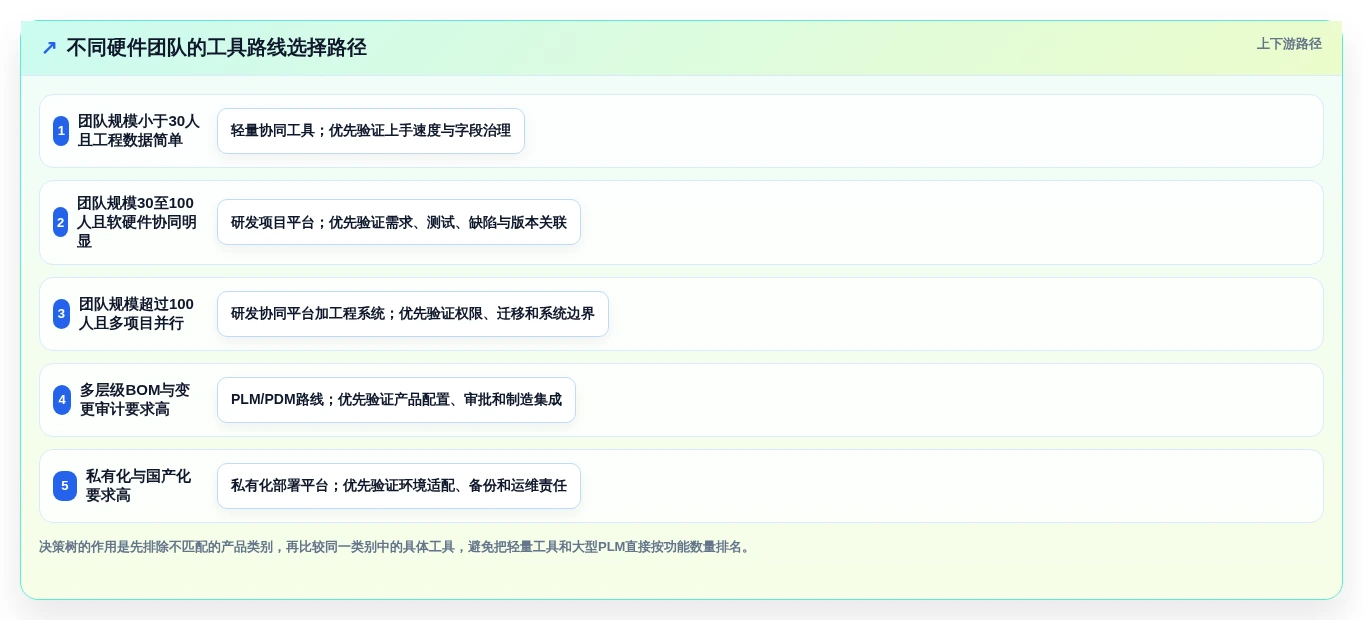This screenshot has width=1363, height=620.
Task: Click the condition 团队规模超过100人且多项目并行
Action: coord(138,314)
